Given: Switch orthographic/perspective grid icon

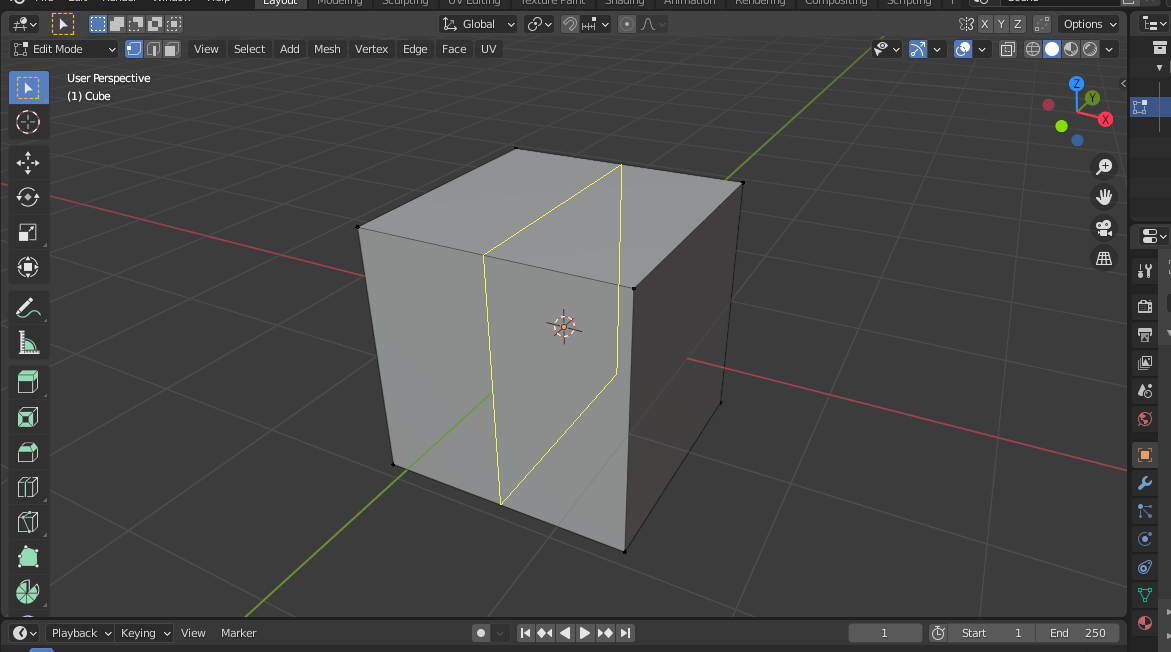Looking at the screenshot, I should pyautogui.click(x=1104, y=258).
